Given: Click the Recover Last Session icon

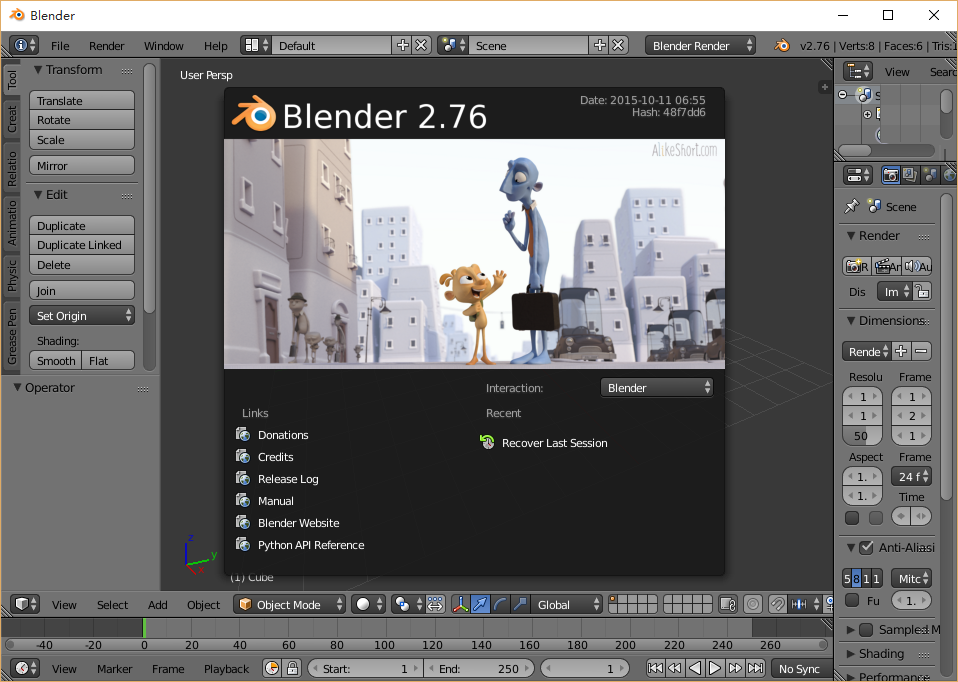Looking at the screenshot, I should pyautogui.click(x=487, y=443).
